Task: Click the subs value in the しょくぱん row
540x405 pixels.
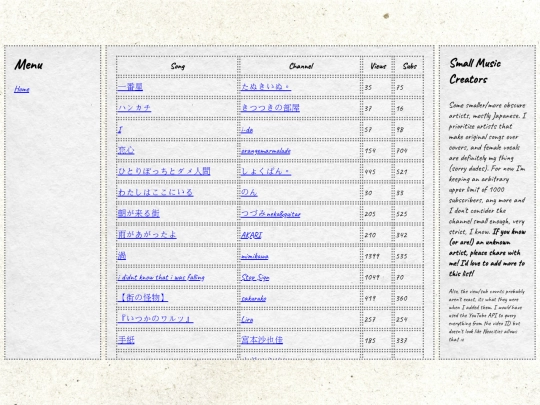Action: click(402, 172)
